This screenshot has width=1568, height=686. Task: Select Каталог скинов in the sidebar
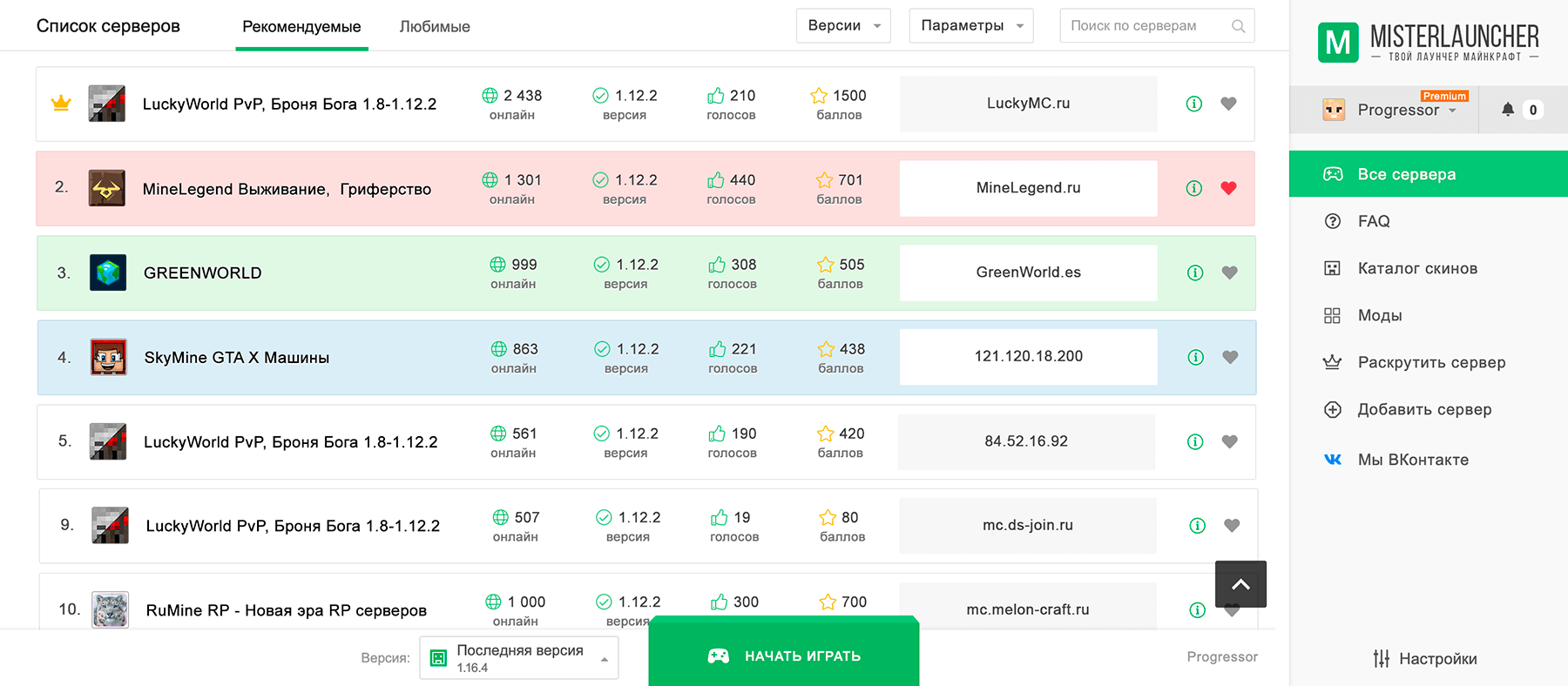click(1417, 268)
